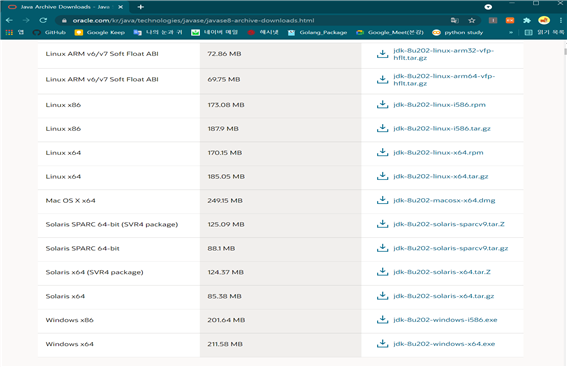Go back with the browser back arrow

click(x=9, y=20)
